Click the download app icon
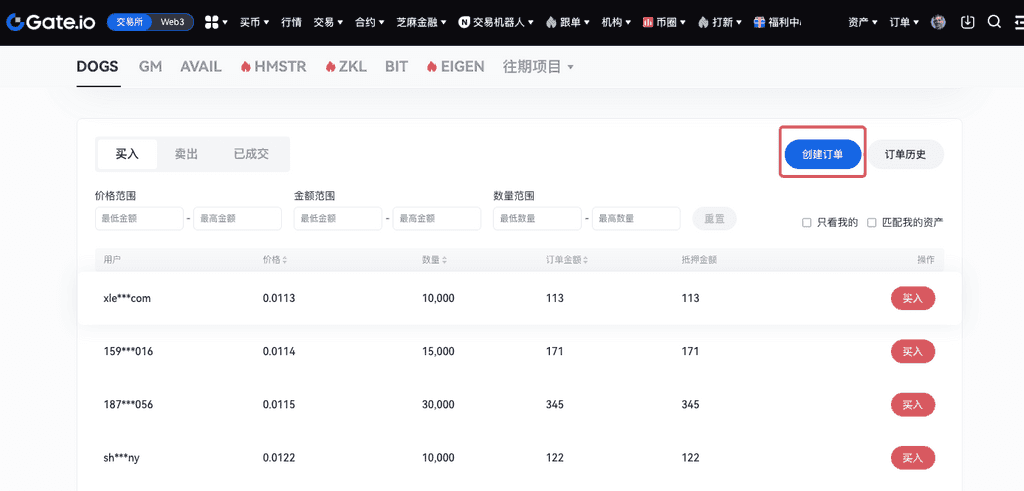 [x=967, y=22]
